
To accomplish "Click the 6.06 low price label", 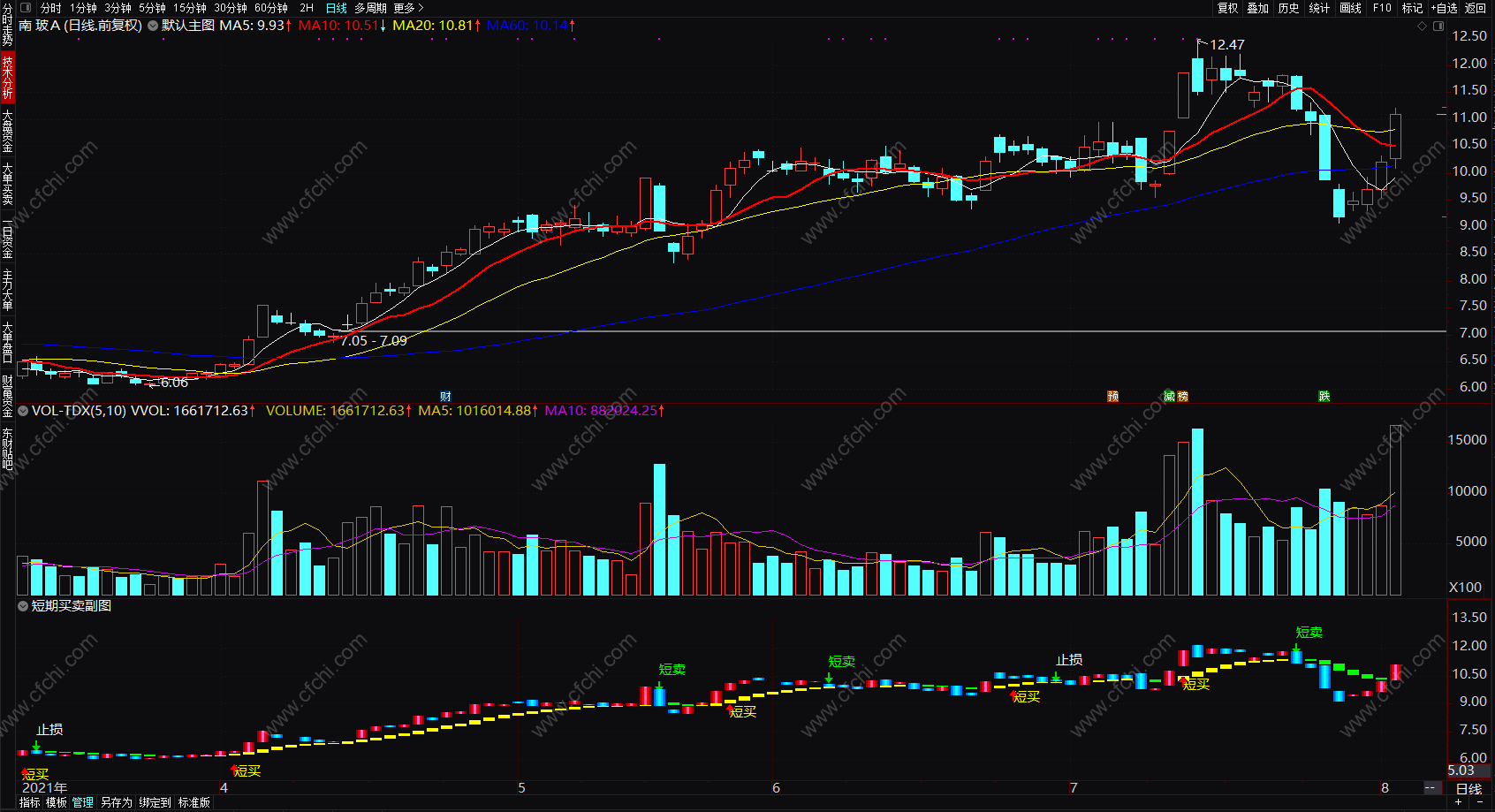I will [174, 383].
